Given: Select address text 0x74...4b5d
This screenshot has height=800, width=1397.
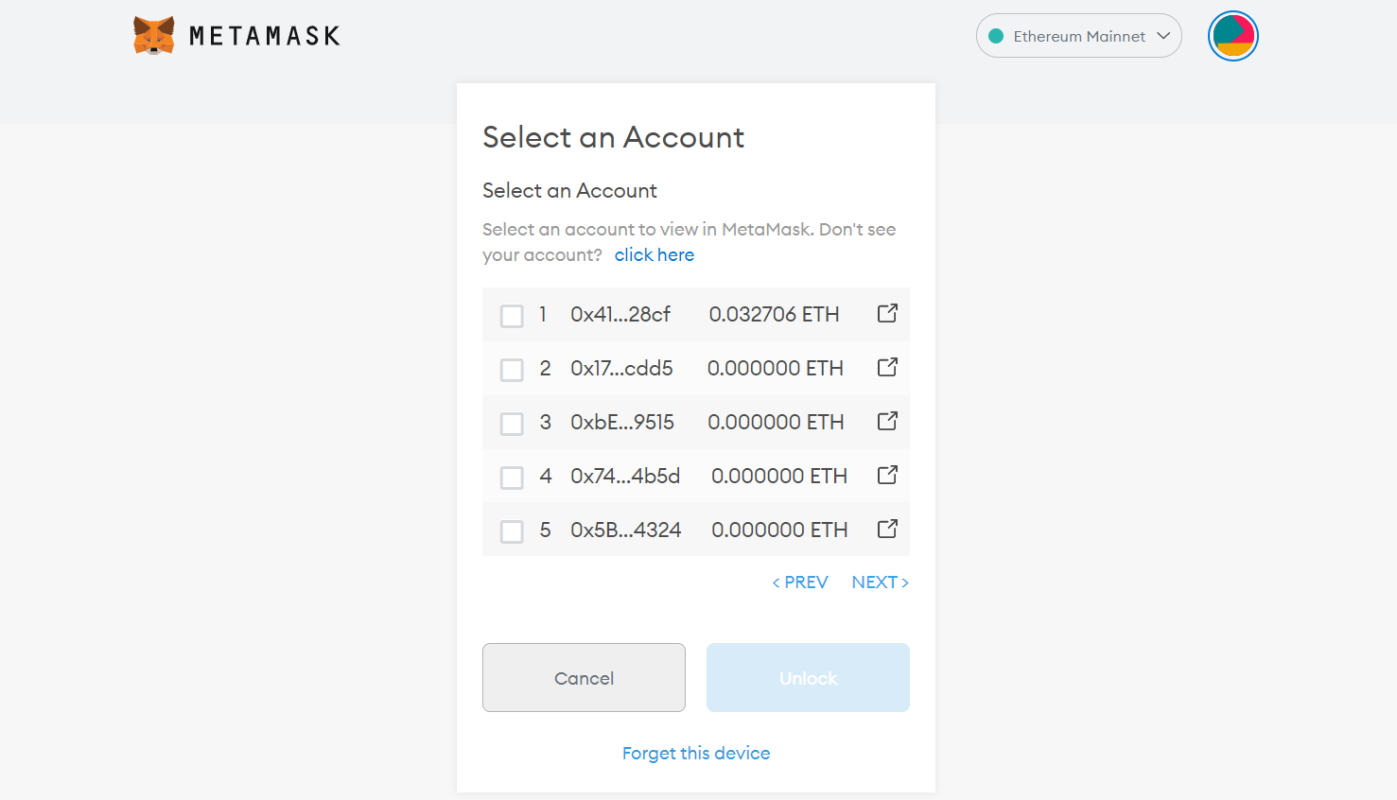Looking at the screenshot, I should coord(625,477).
